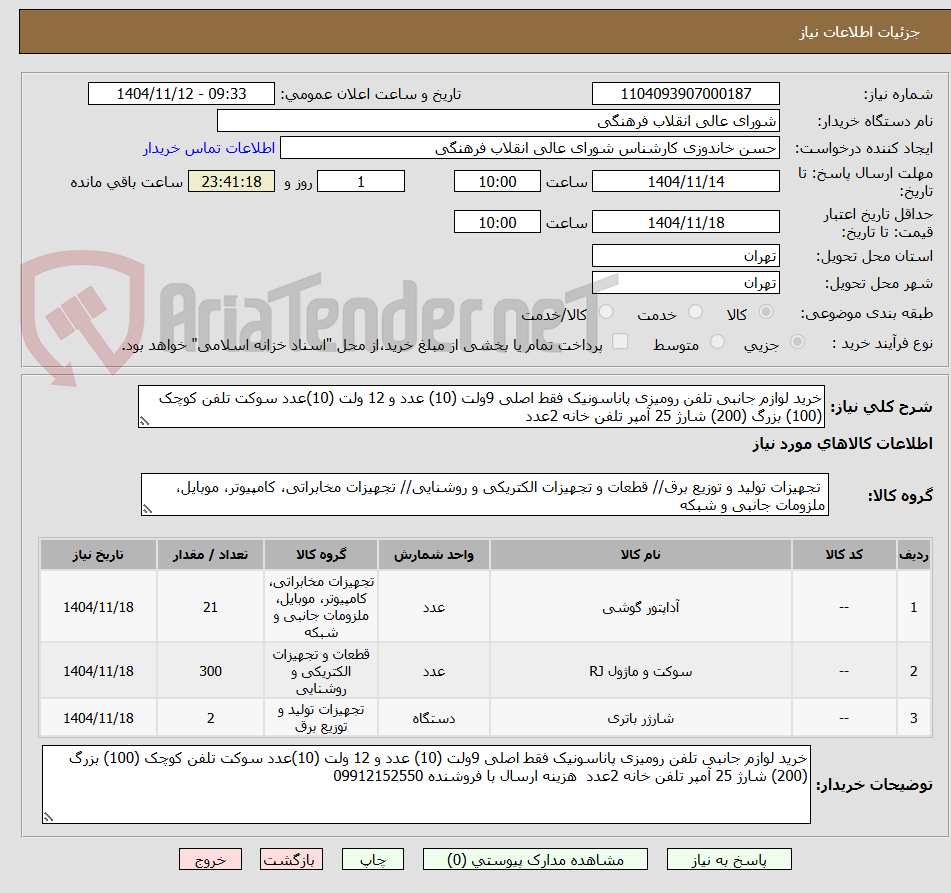The height and width of the screenshot is (893, 951).
Task: Click the نام کالا column header
Action: (640, 554)
